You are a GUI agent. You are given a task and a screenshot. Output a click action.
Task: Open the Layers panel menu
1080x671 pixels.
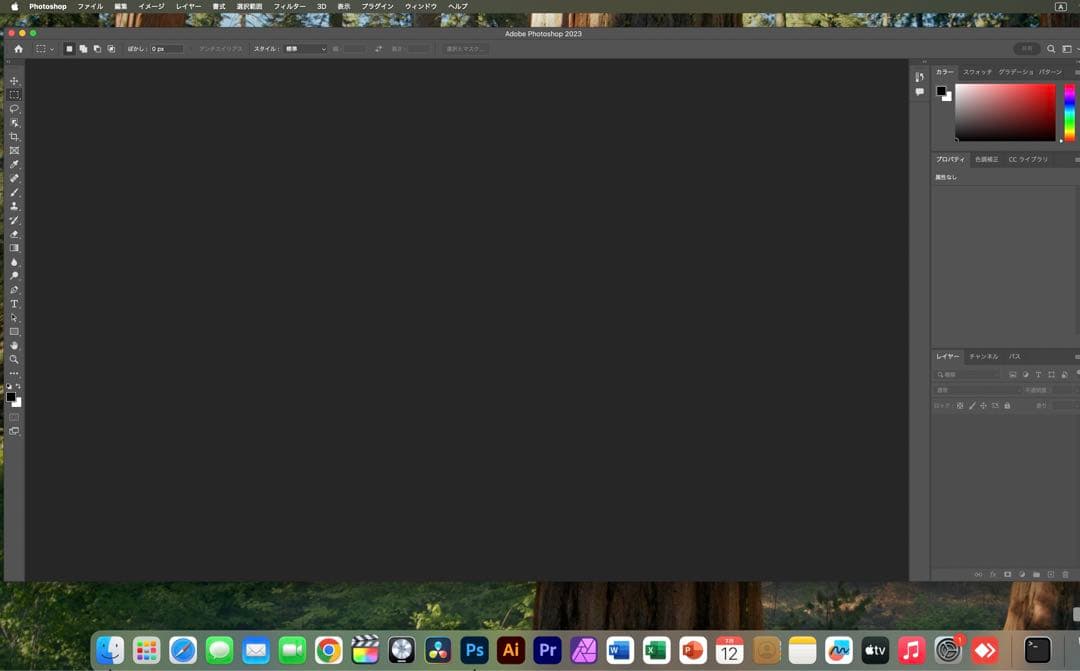(1076, 356)
